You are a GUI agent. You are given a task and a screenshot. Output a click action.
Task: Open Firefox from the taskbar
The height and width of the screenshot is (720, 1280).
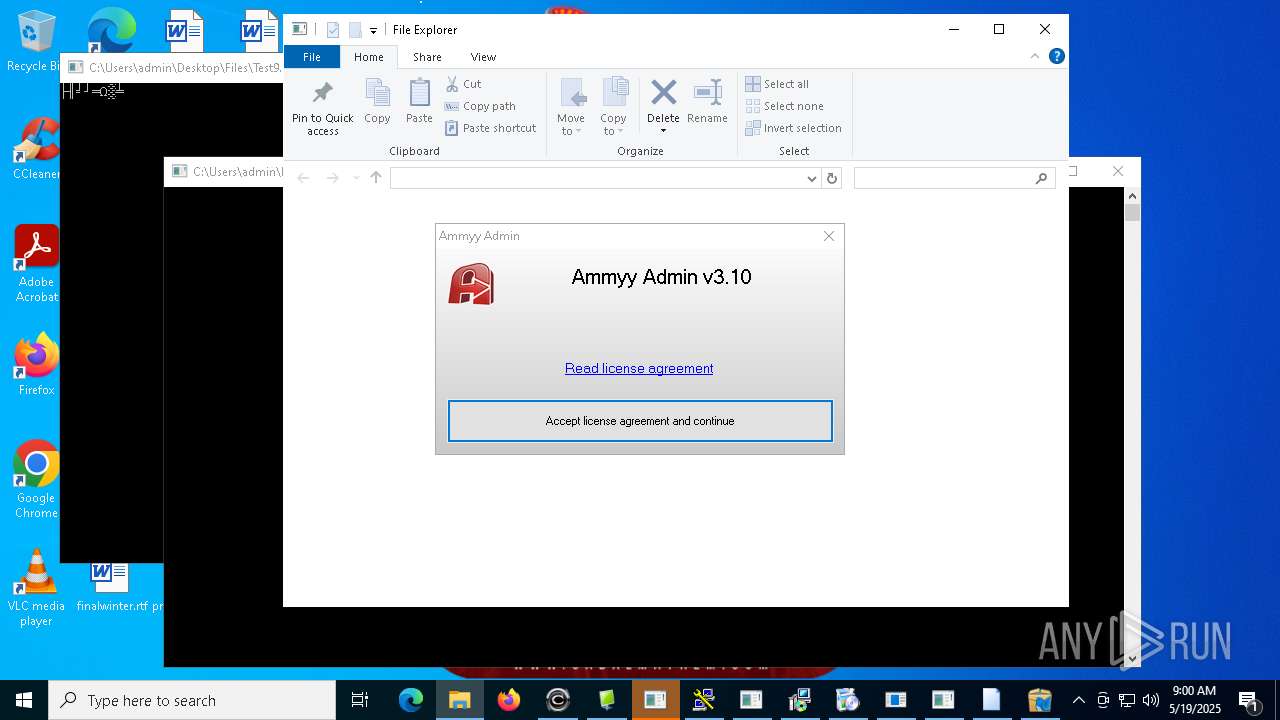pyautogui.click(x=508, y=700)
